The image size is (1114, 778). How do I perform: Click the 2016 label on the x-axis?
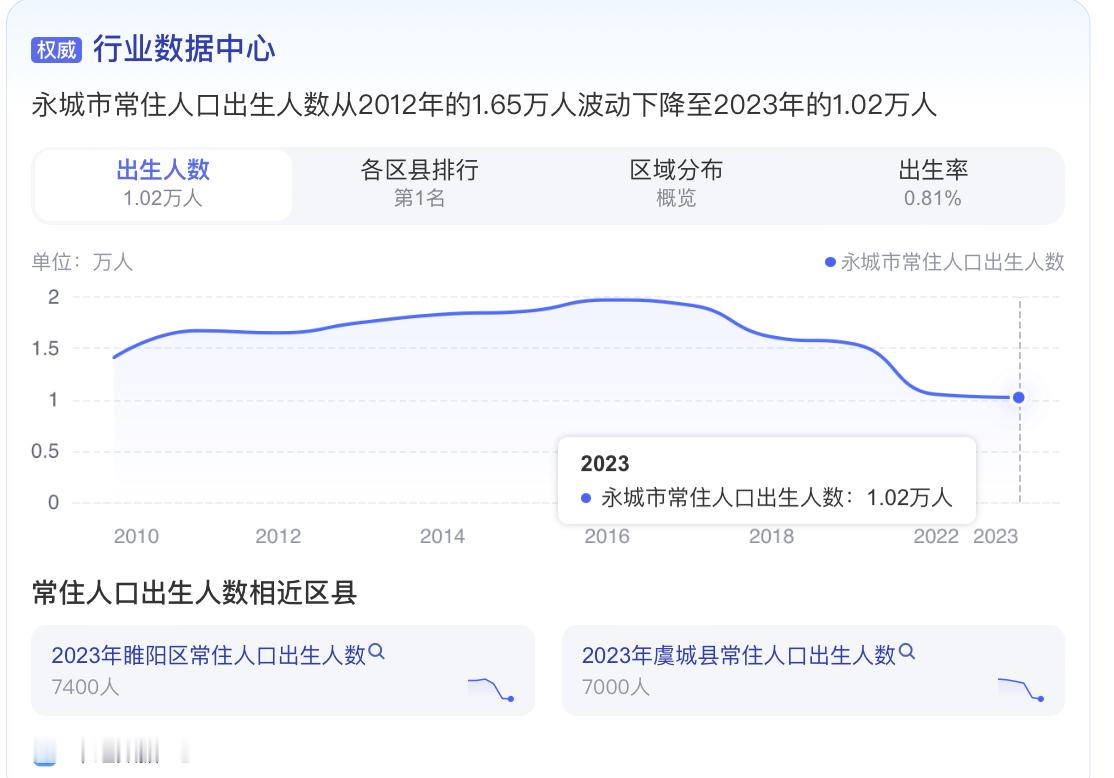tap(606, 537)
